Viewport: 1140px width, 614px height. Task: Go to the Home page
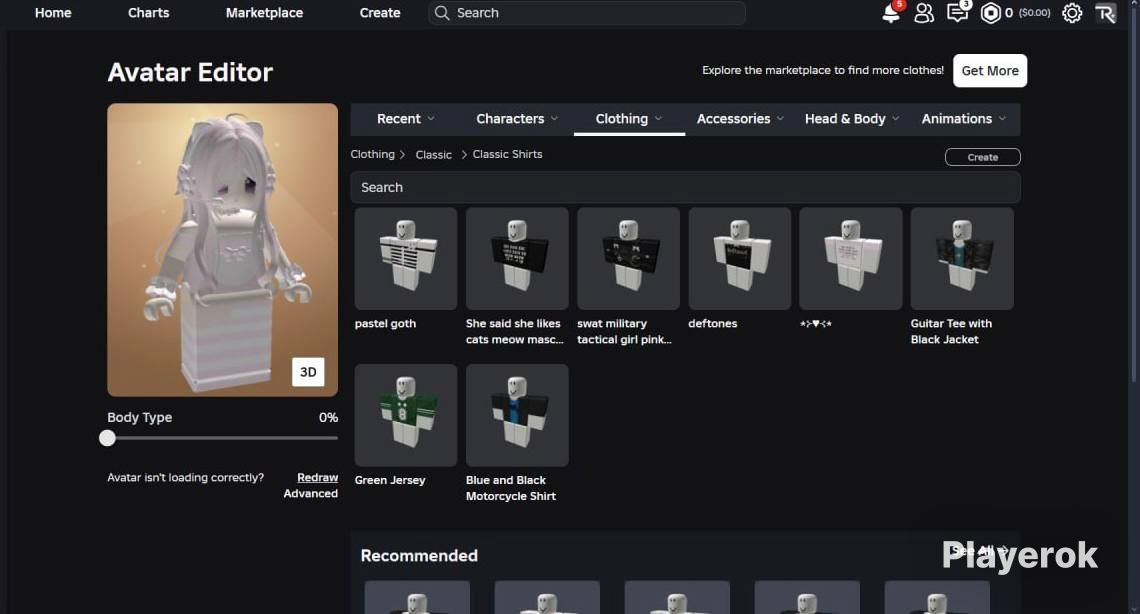tap(53, 13)
